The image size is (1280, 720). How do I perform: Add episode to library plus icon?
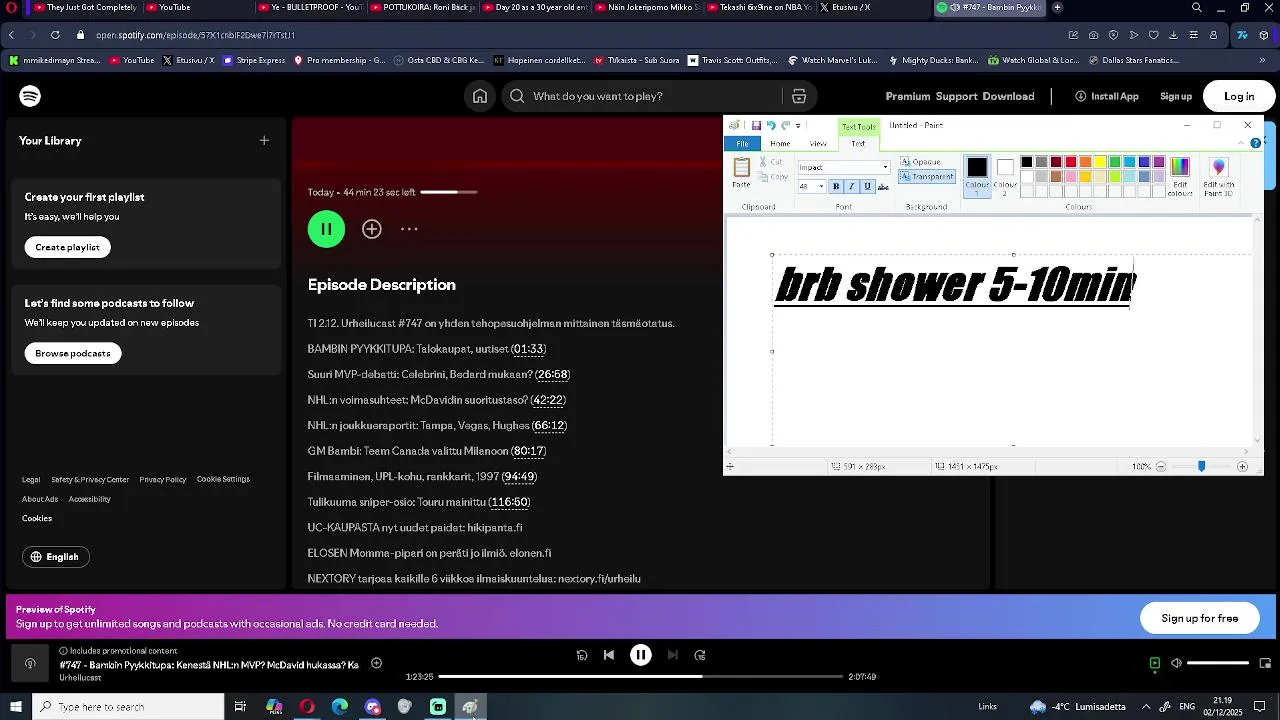coord(372,229)
